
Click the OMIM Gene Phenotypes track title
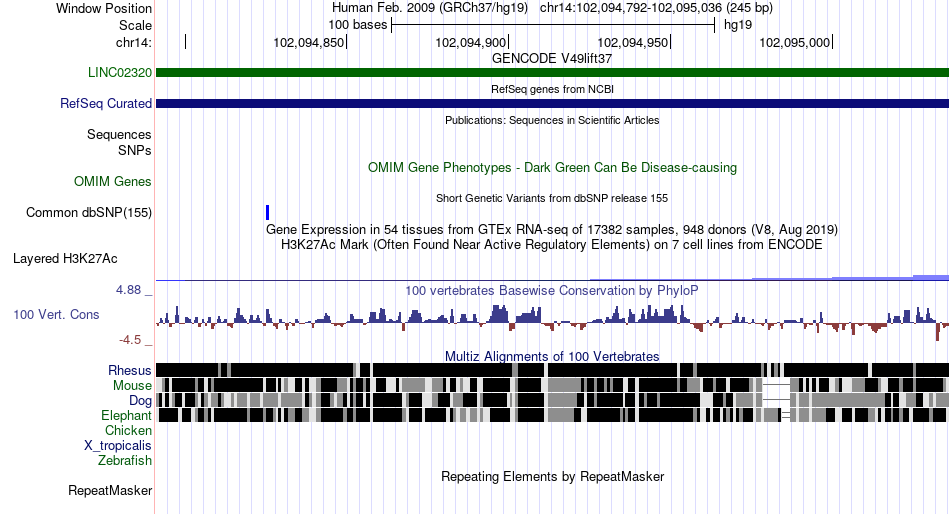click(553, 167)
